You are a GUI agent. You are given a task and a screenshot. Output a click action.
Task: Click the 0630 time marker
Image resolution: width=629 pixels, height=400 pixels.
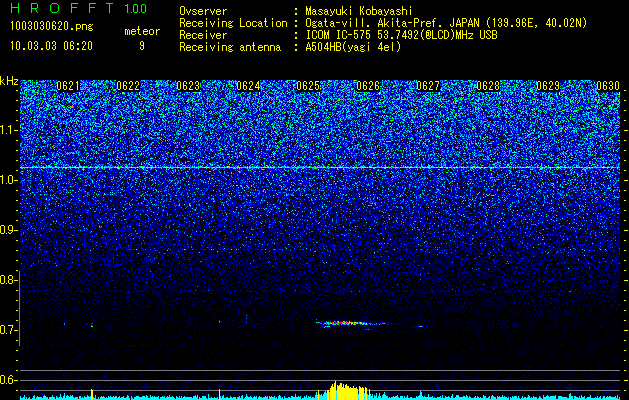(608, 86)
